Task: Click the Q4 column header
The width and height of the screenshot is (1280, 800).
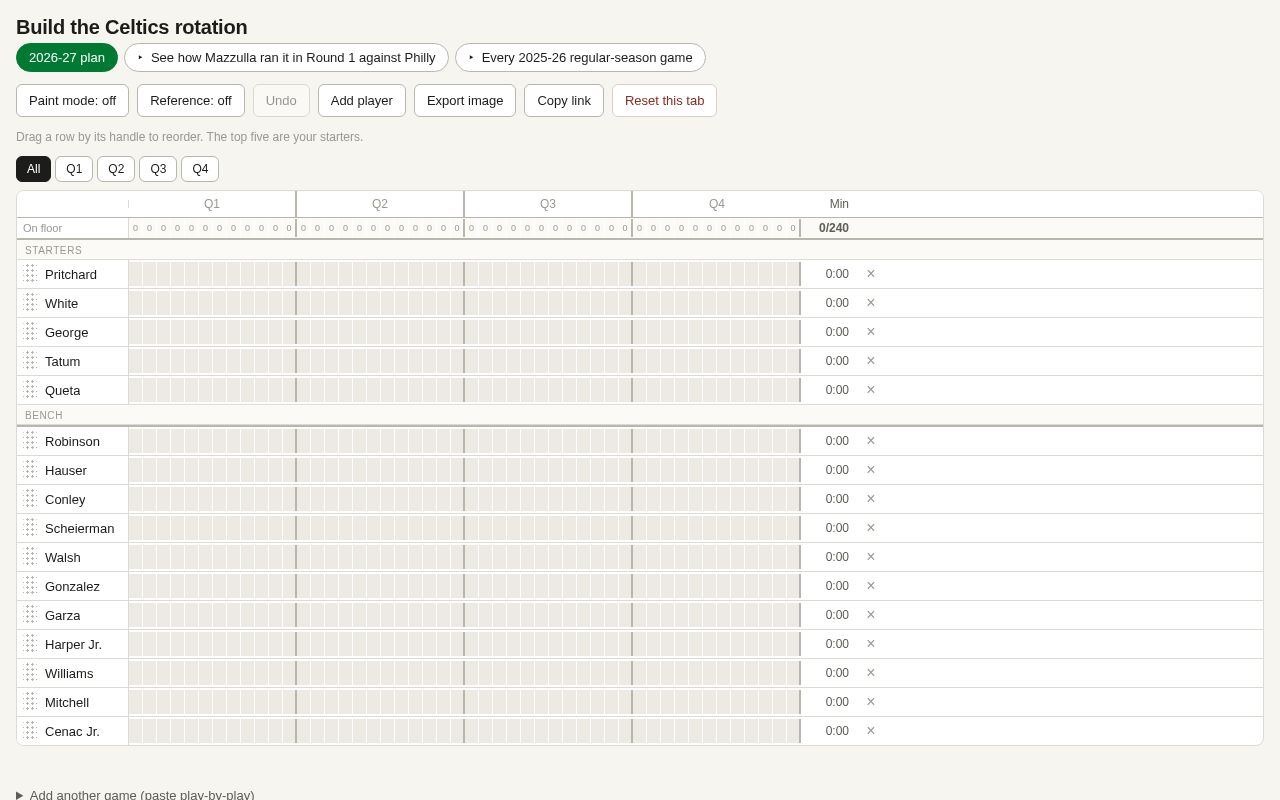Action: (x=717, y=204)
